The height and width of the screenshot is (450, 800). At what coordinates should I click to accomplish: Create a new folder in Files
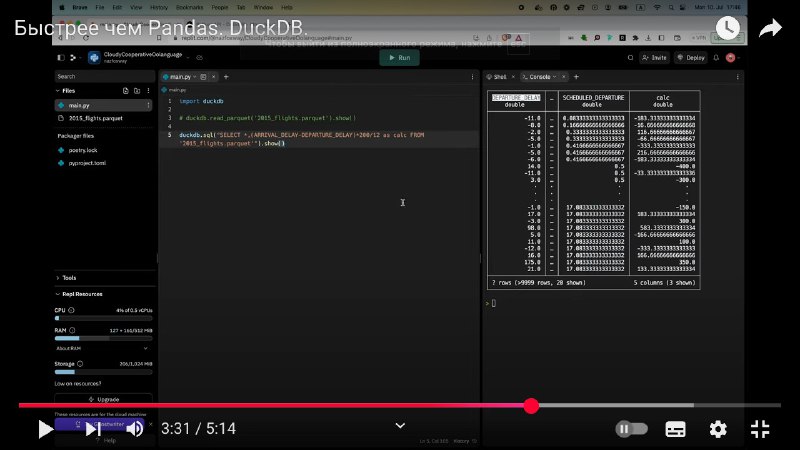coord(137,91)
